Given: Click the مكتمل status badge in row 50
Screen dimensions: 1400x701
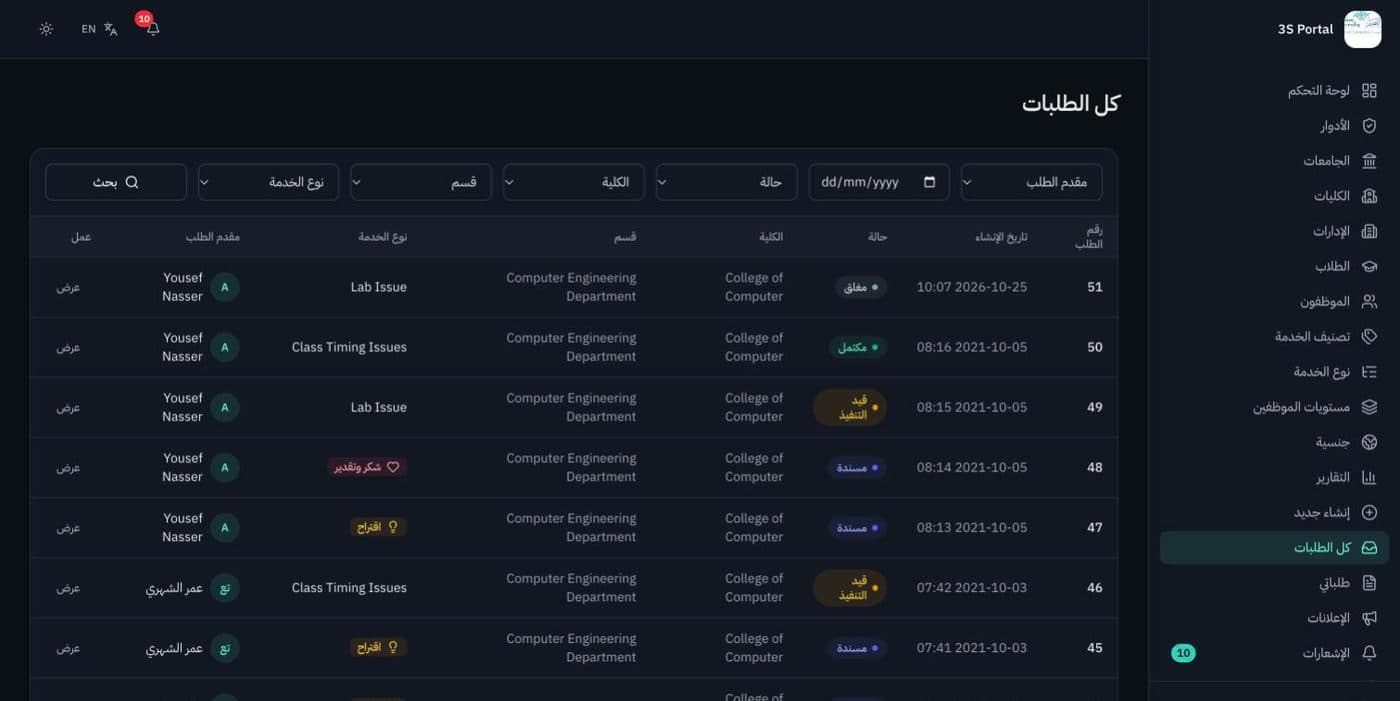Looking at the screenshot, I should (x=857, y=347).
